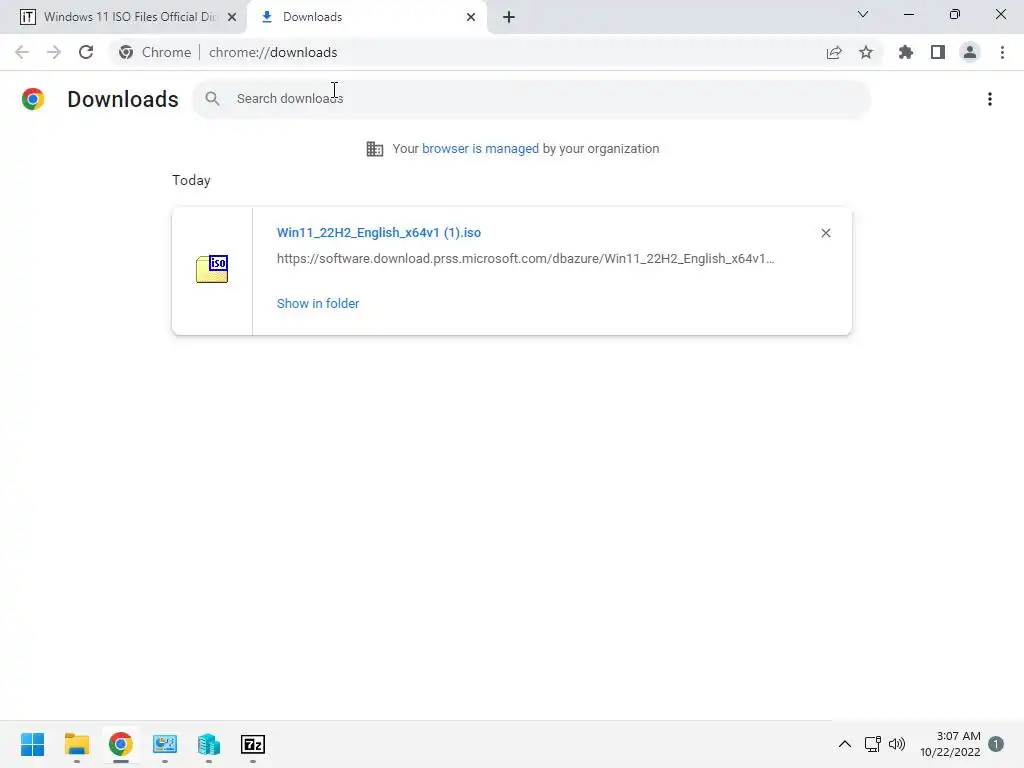
Task: Click the Downloads page title
Action: pyautogui.click(x=123, y=99)
